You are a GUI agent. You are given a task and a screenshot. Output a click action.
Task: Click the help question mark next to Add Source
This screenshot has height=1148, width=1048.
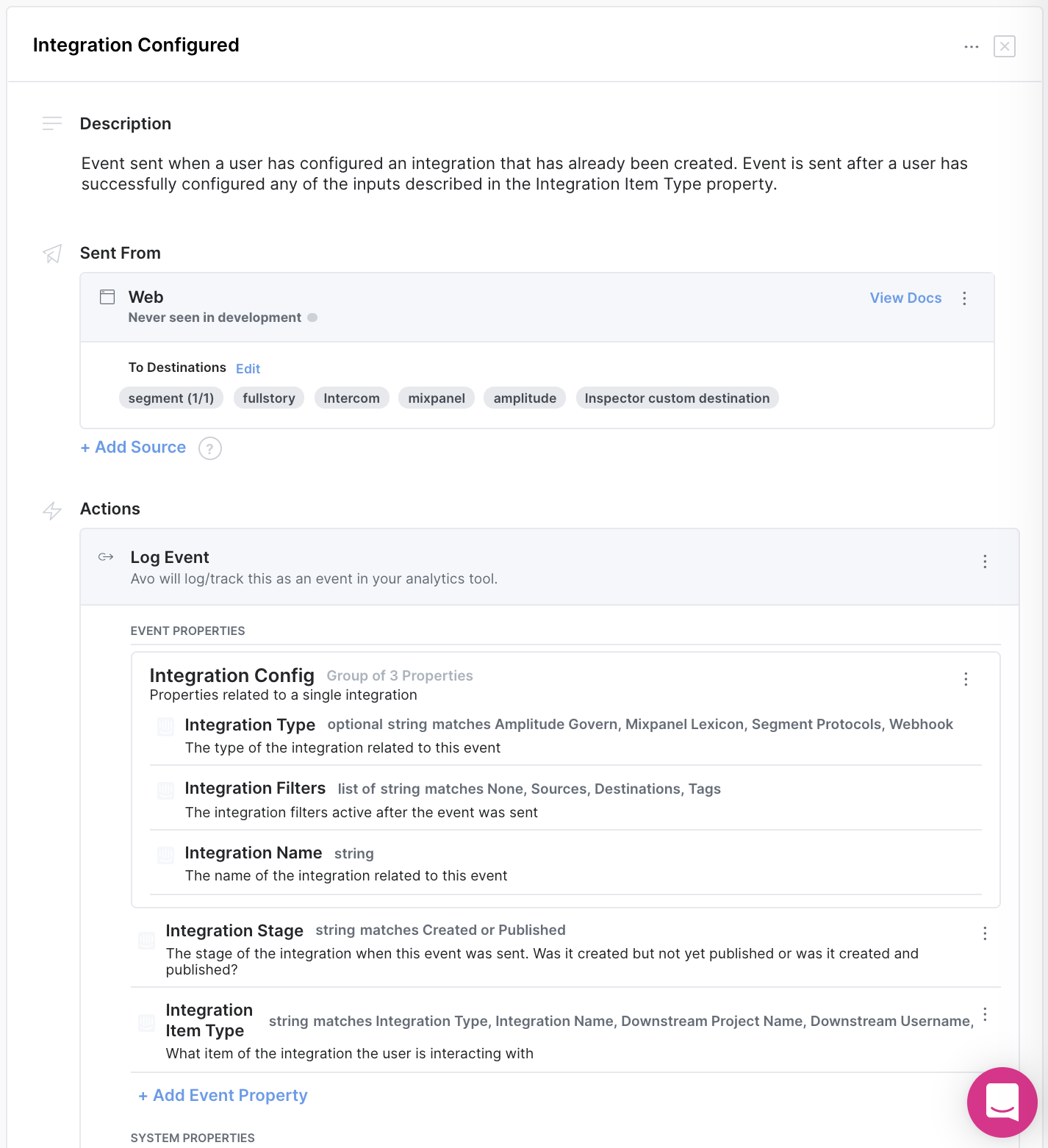click(210, 448)
